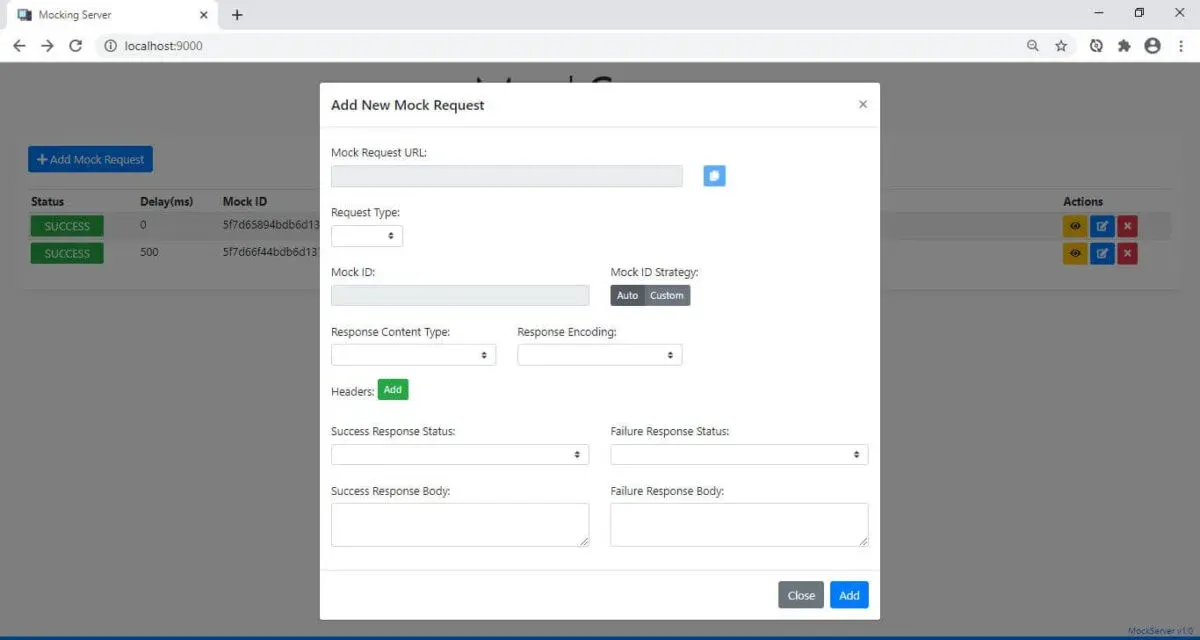Open the Request Type dropdown
Screen dimensions: 1200x640
(366, 235)
